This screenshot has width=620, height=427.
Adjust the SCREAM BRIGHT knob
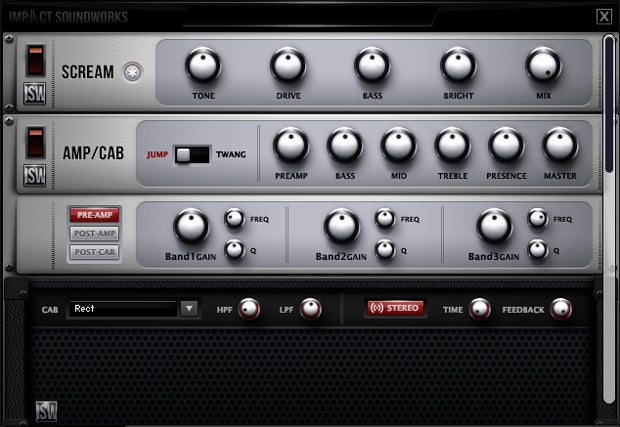pyautogui.click(x=458, y=66)
